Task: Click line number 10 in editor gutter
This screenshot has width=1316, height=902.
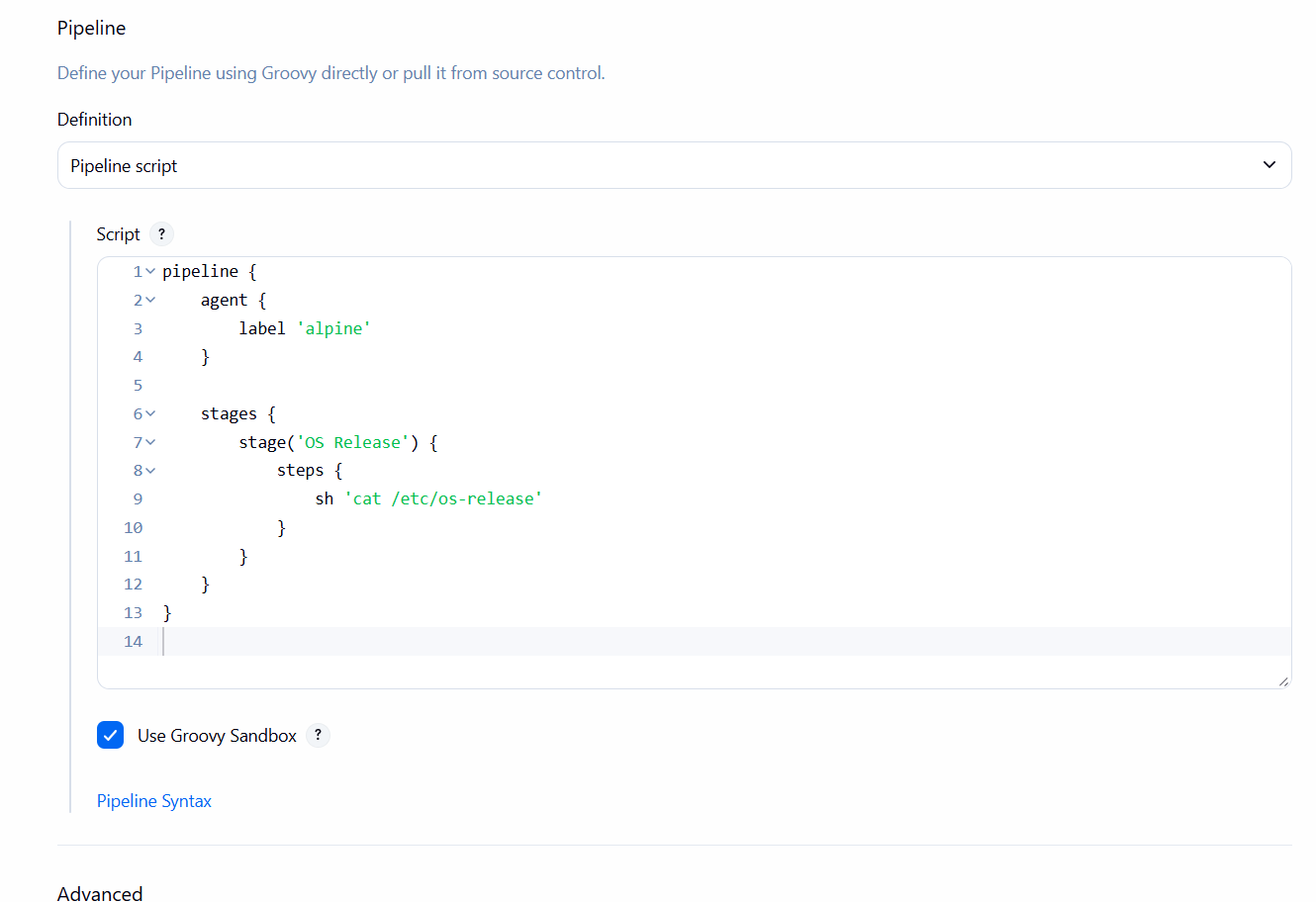Action: pyautogui.click(x=134, y=528)
